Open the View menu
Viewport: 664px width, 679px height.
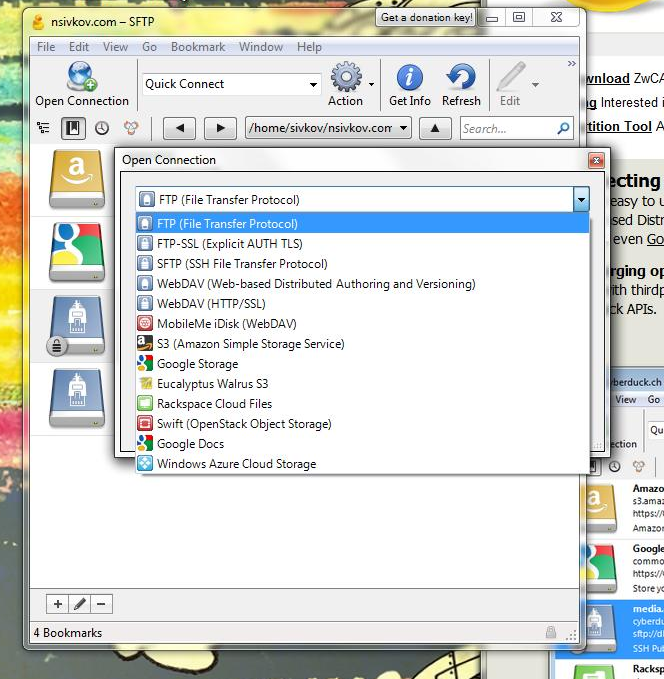coord(115,47)
